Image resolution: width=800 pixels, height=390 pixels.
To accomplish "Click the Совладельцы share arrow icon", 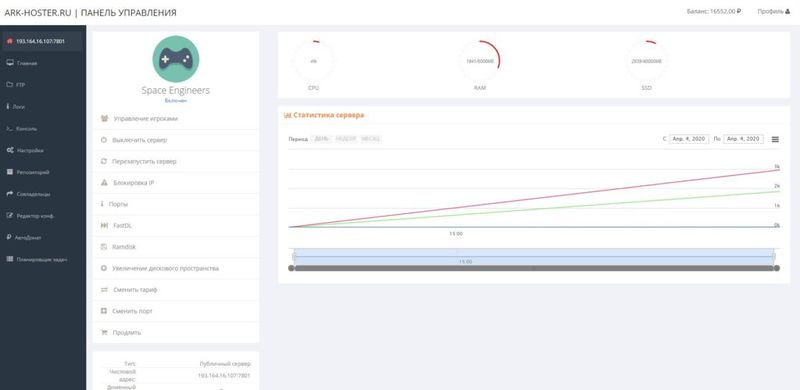I will 10,194.
